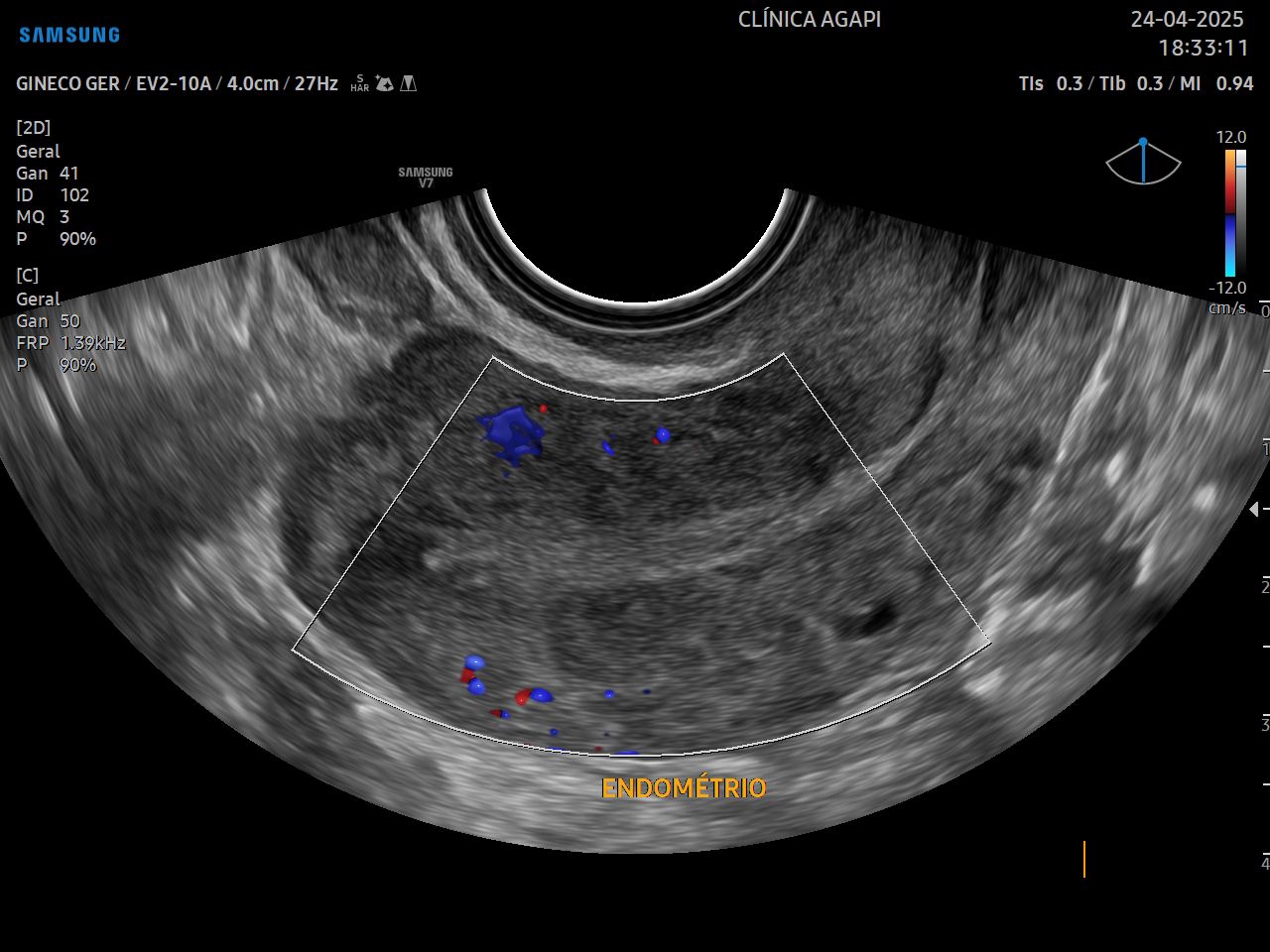Click the grayscale map bar beside the color scale
This screenshot has height=952, width=1270.
tap(1241, 213)
